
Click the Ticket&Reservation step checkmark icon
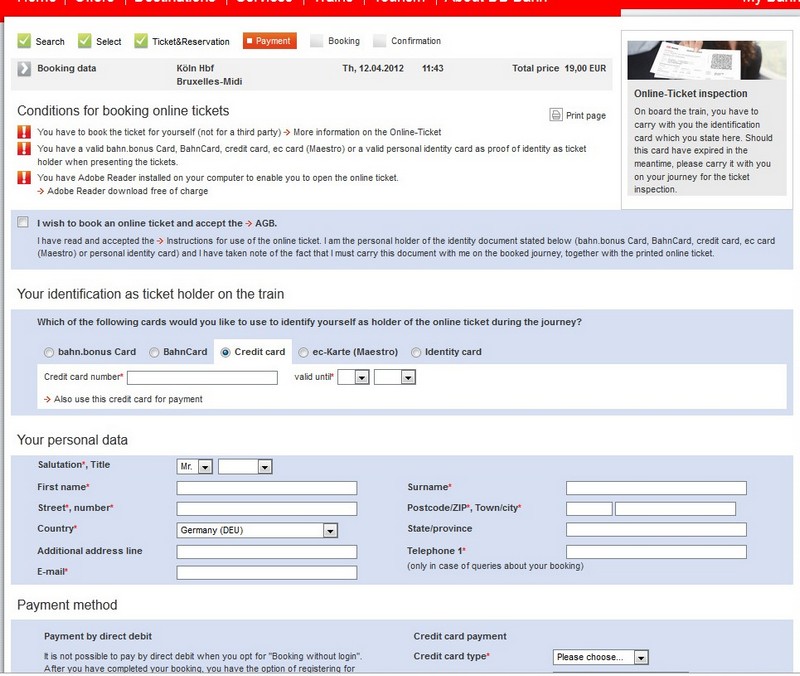(x=141, y=41)
